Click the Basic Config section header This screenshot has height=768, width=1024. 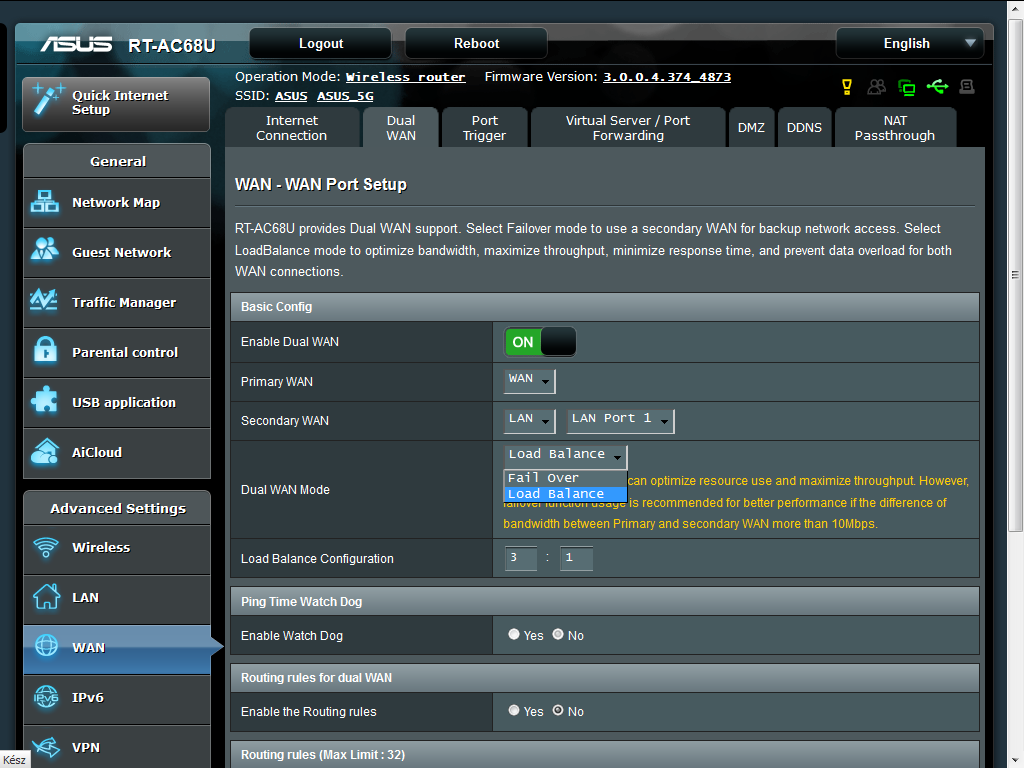pos(605,306)
